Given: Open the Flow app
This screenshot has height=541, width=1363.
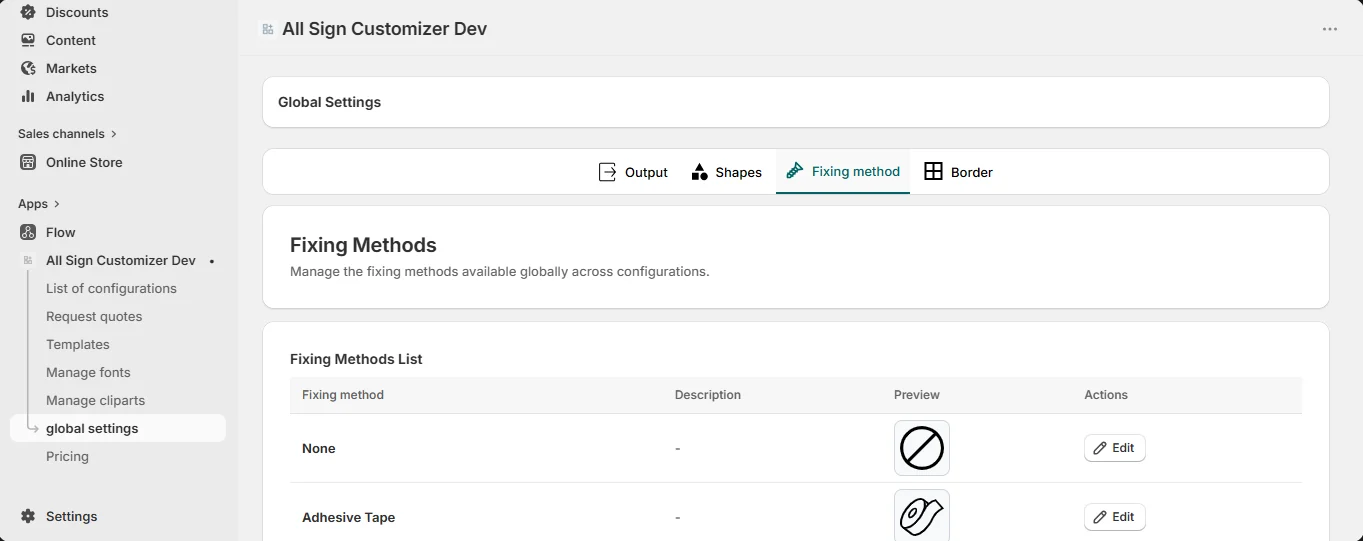Looking at the screenshot, I should [60, 232].
